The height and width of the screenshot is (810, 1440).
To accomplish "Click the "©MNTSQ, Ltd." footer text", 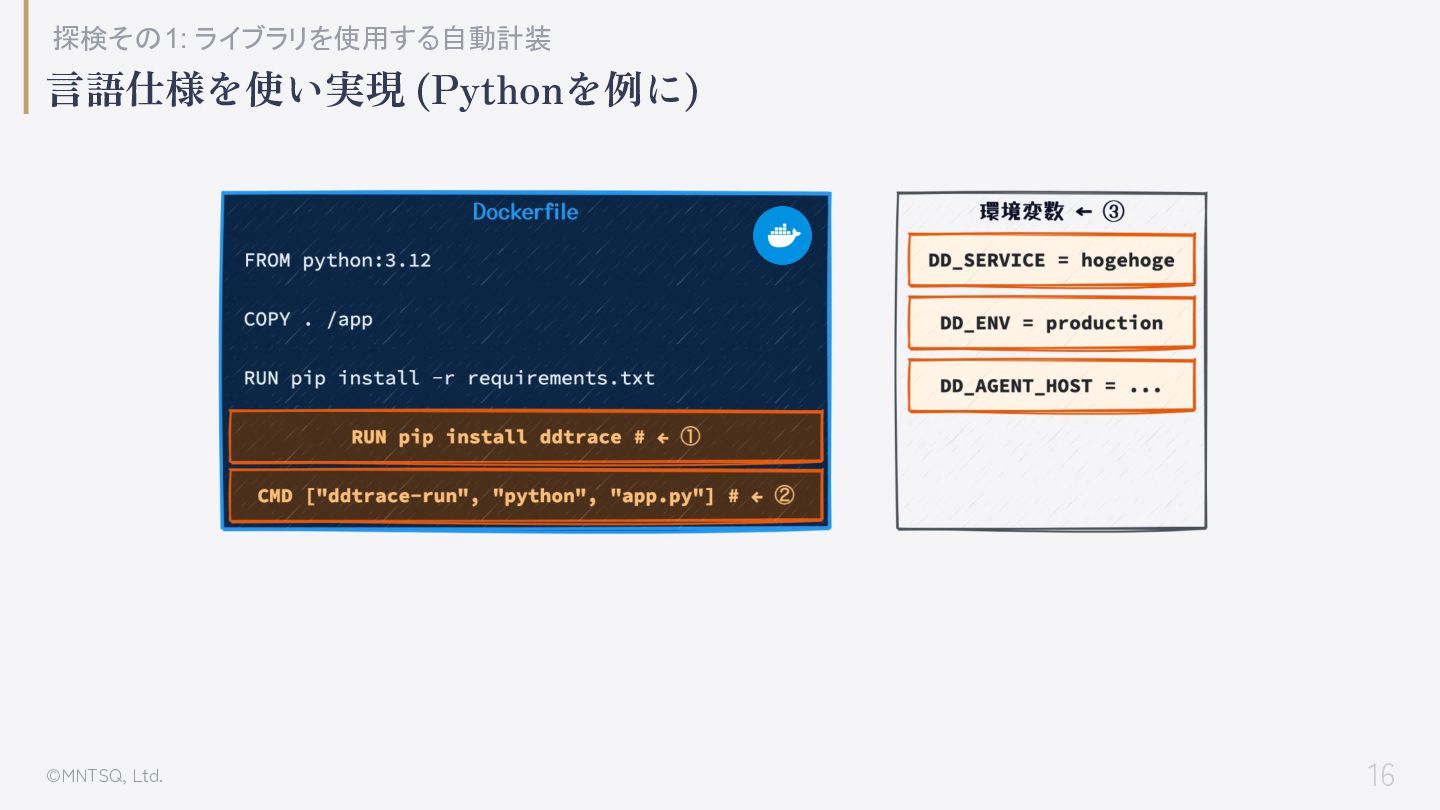I will coord(104,776).
